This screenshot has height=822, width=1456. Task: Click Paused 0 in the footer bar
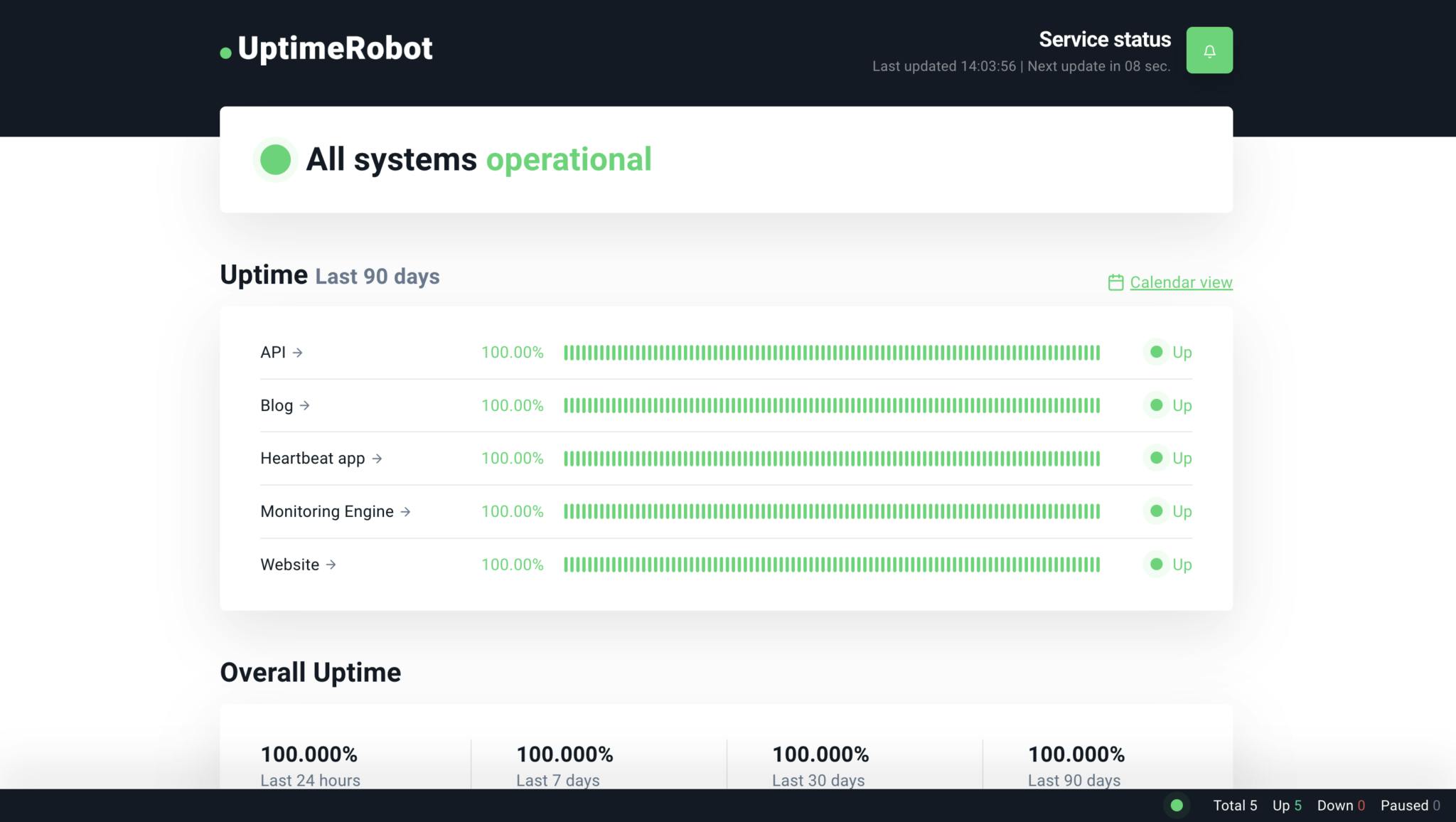tap(1410, 806)
